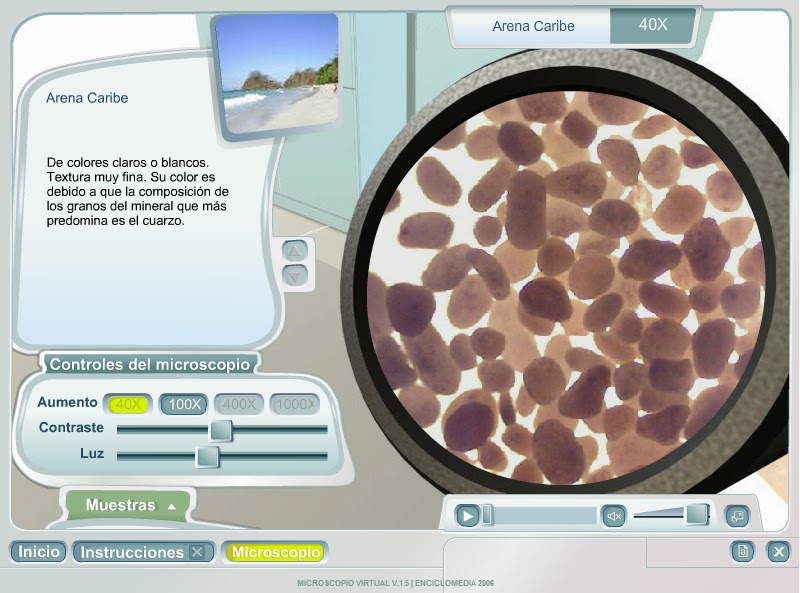Select the 40X aumento setting

128,404
